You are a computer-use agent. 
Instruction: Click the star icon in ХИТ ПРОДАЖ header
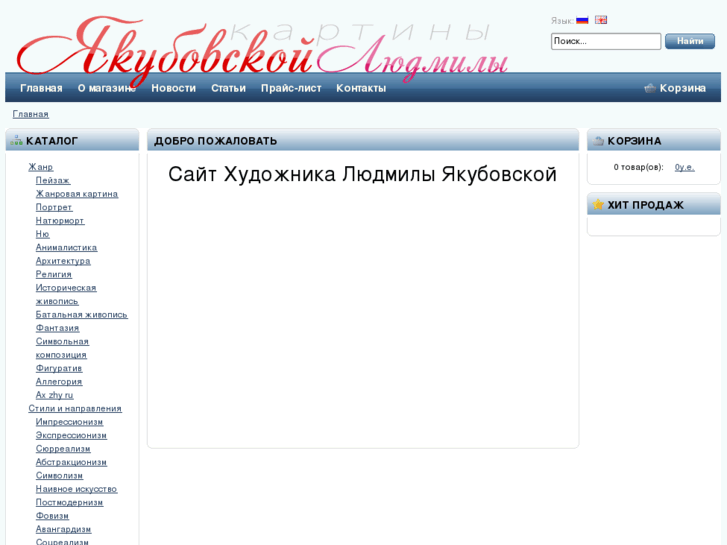[598, 205]
